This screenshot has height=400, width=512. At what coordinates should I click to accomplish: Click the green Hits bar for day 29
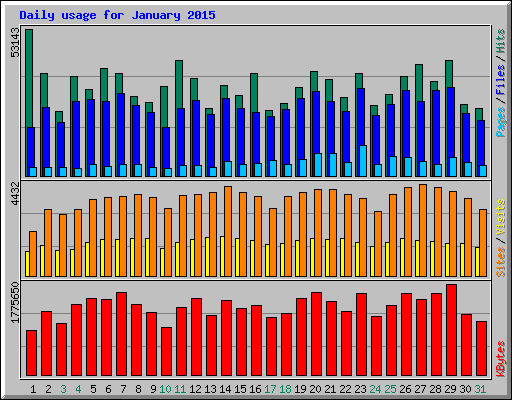[x=449, y=74]
